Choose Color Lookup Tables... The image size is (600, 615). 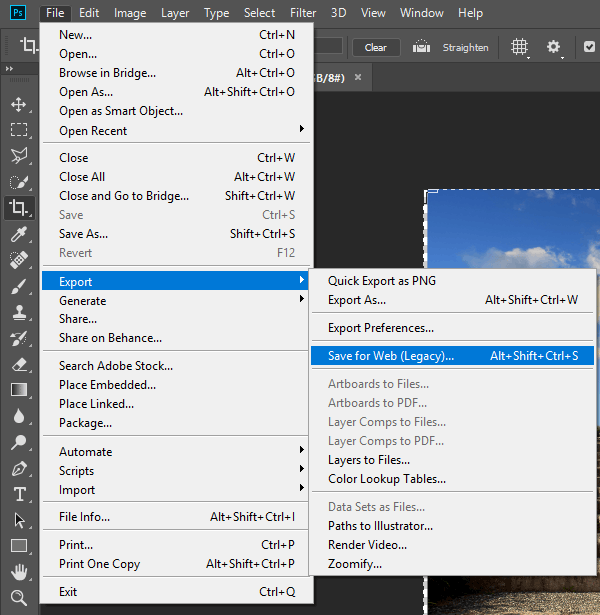point(453,479)
